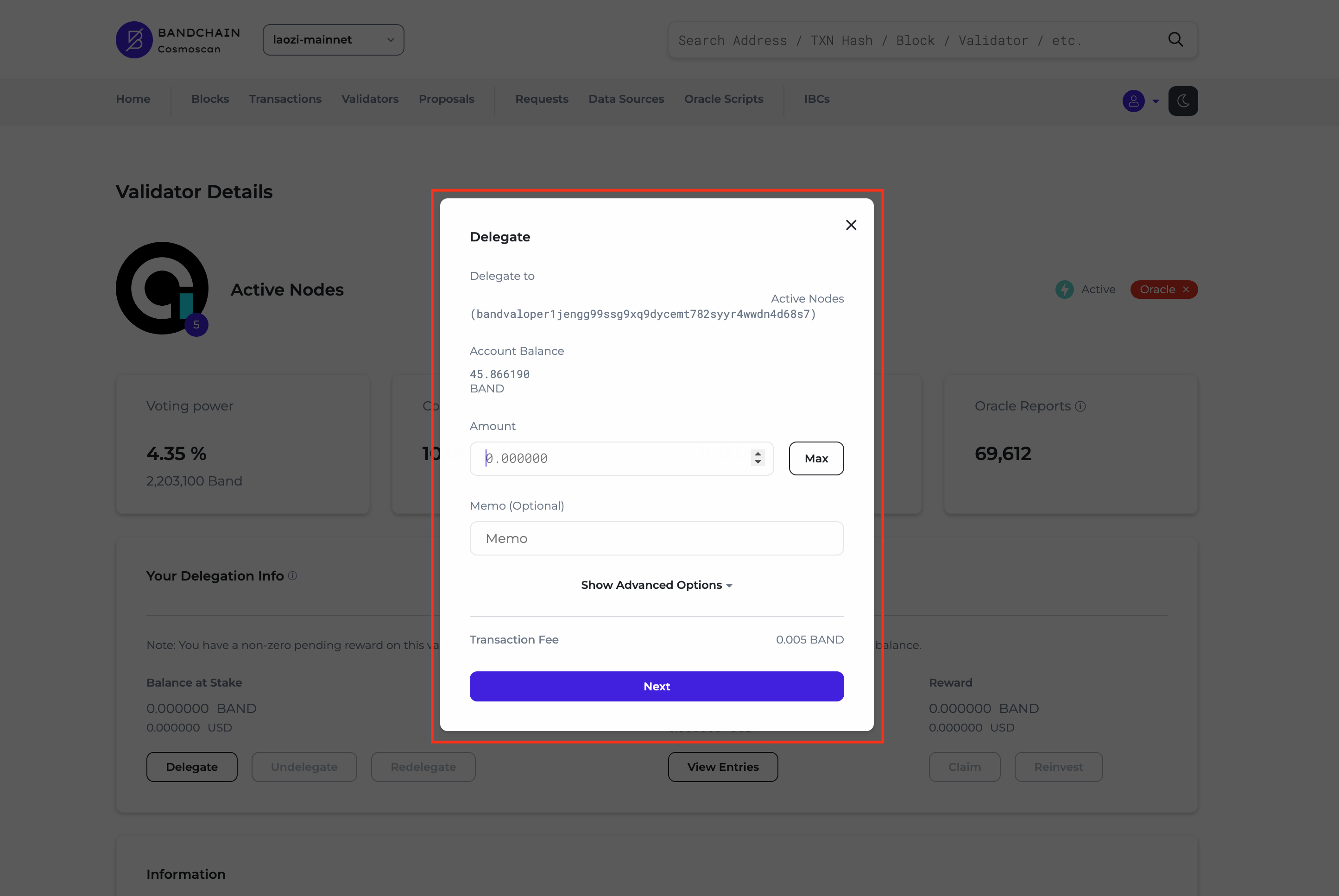The height and width of the screenshot is (896, 1339).
Task: Click the 69,612 oracle reports value
Action: (x=1003, y=454)
